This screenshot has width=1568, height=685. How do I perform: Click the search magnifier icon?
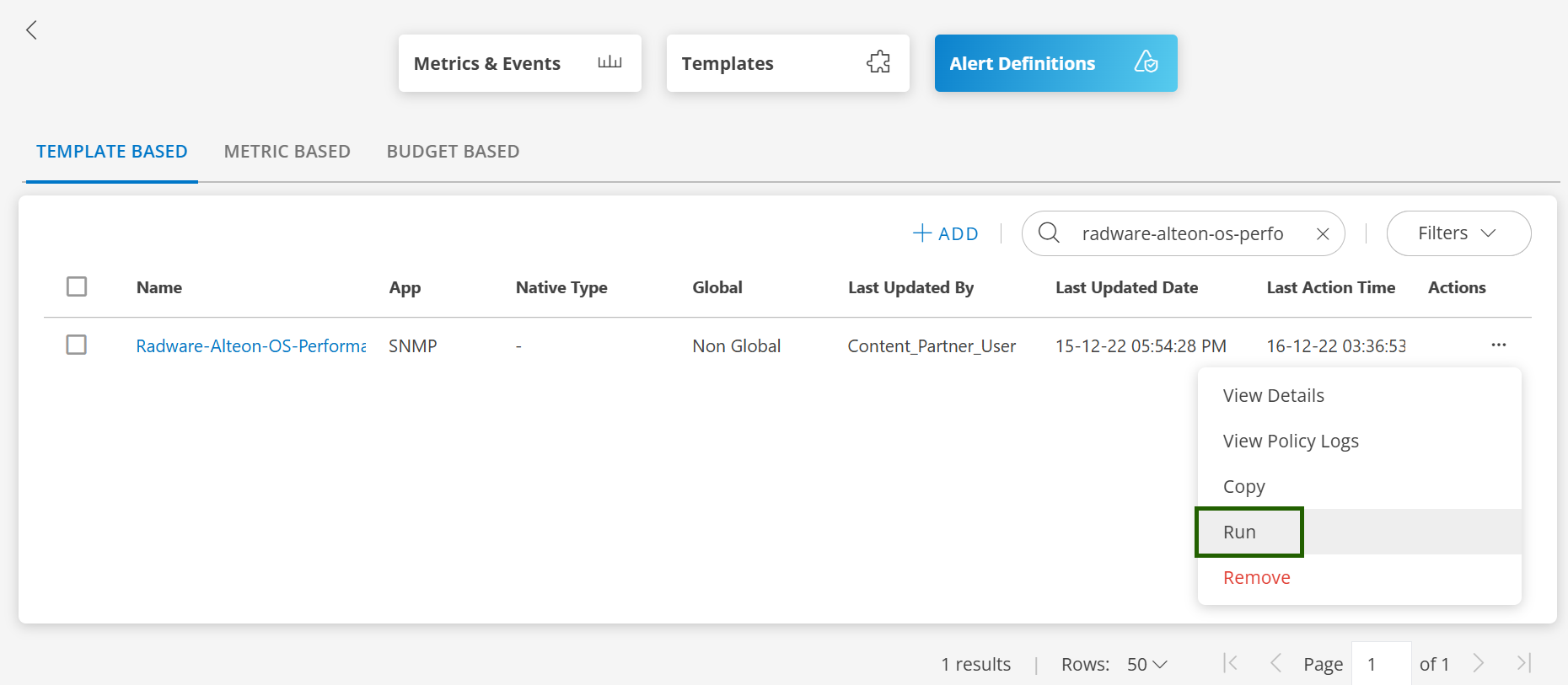tap(1049, 233)
